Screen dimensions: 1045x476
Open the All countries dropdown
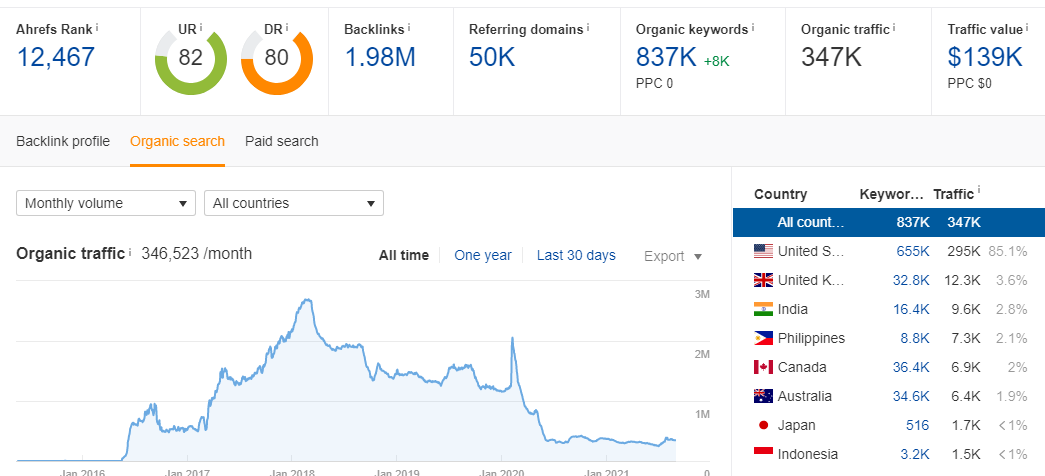(294, 203)
